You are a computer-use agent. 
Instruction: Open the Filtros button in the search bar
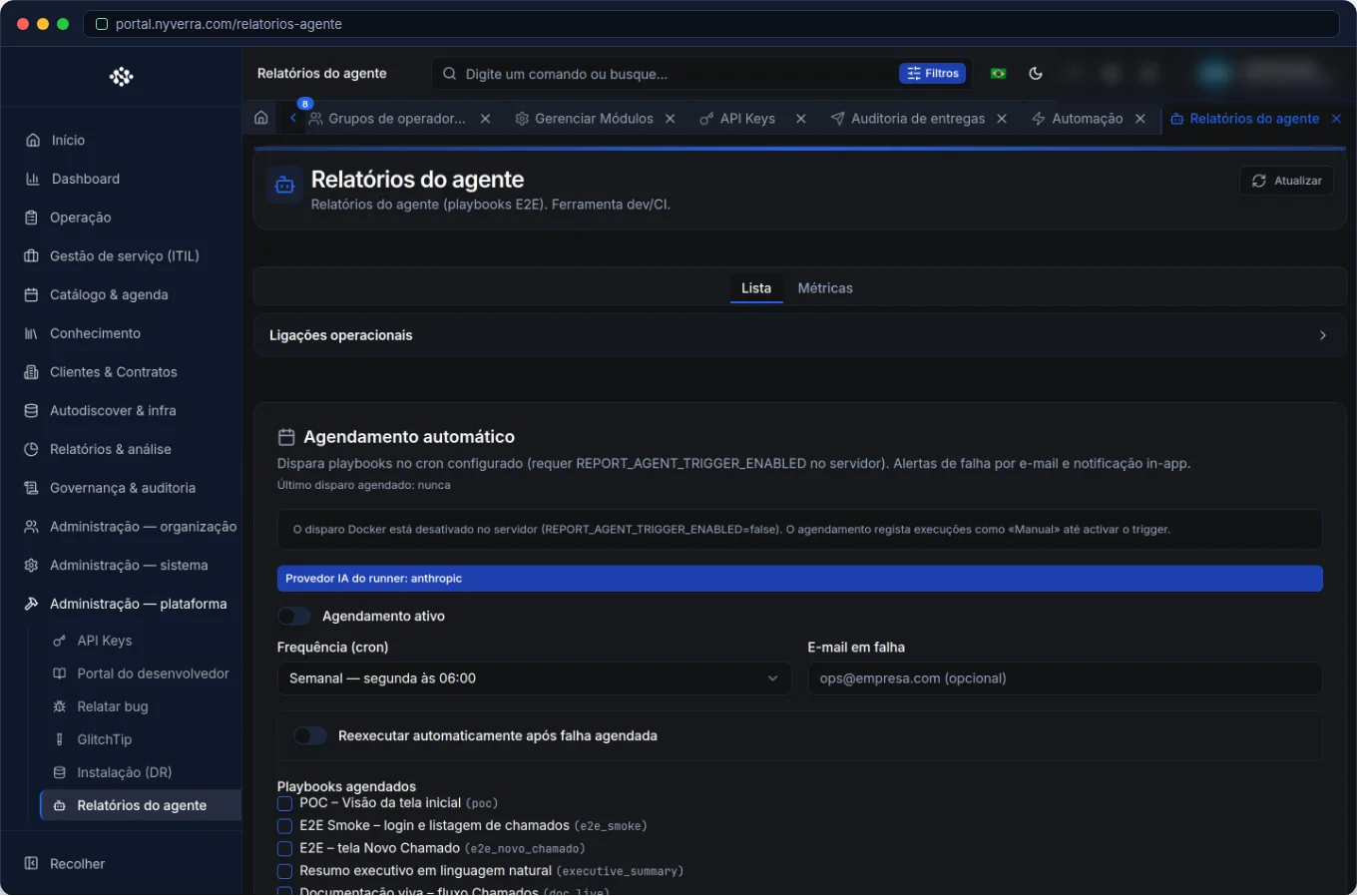click(x=932, y=74)
